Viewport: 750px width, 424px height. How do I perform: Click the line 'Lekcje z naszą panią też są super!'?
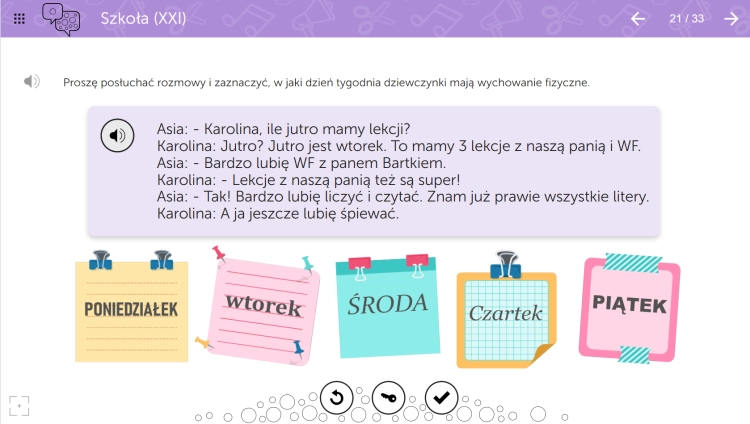308,180
